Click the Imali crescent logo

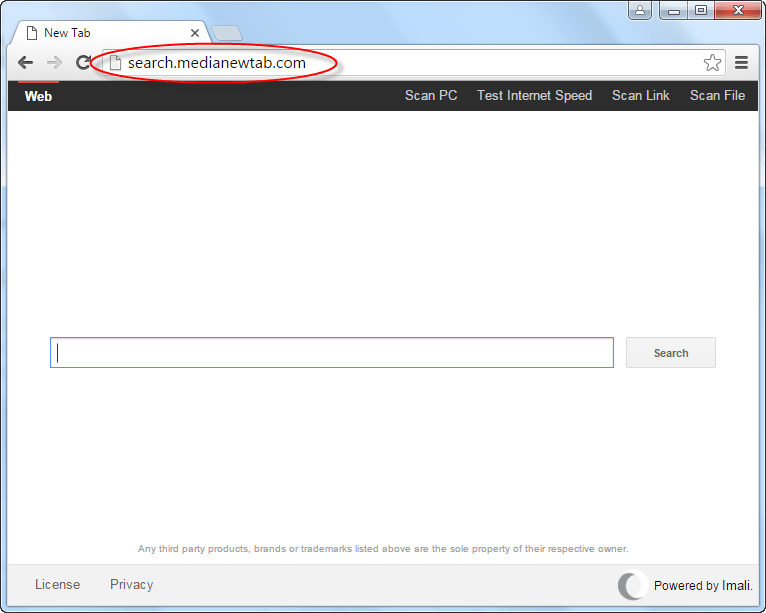633,585
